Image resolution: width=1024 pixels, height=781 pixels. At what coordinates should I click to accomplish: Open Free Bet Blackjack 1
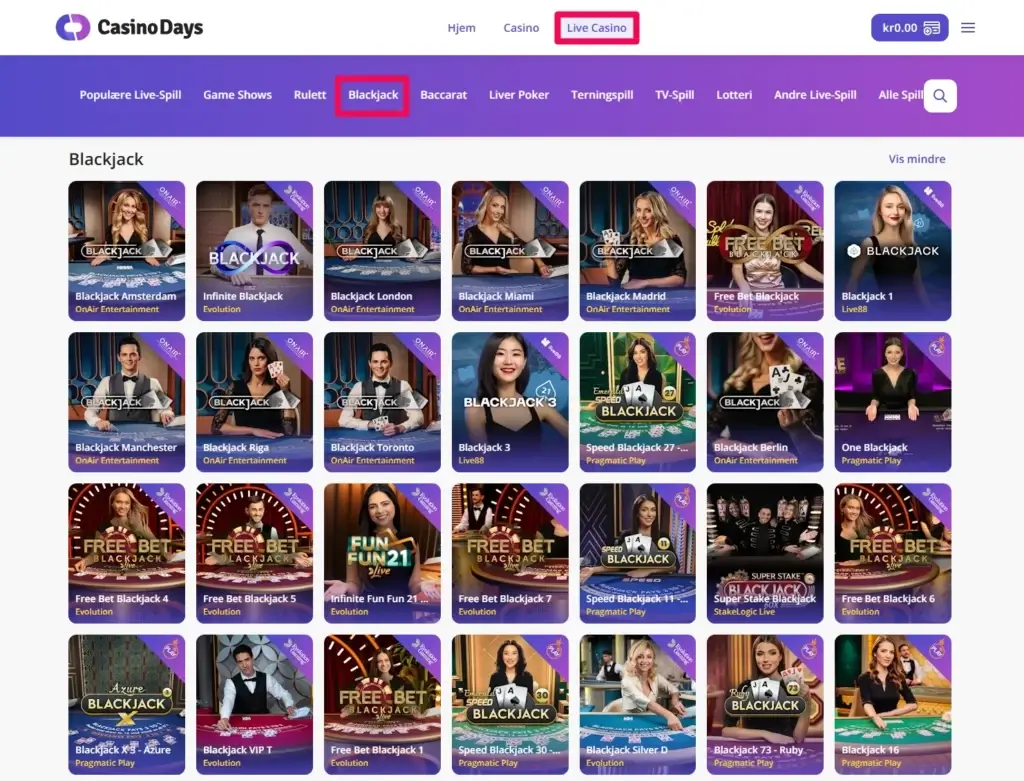382,705
